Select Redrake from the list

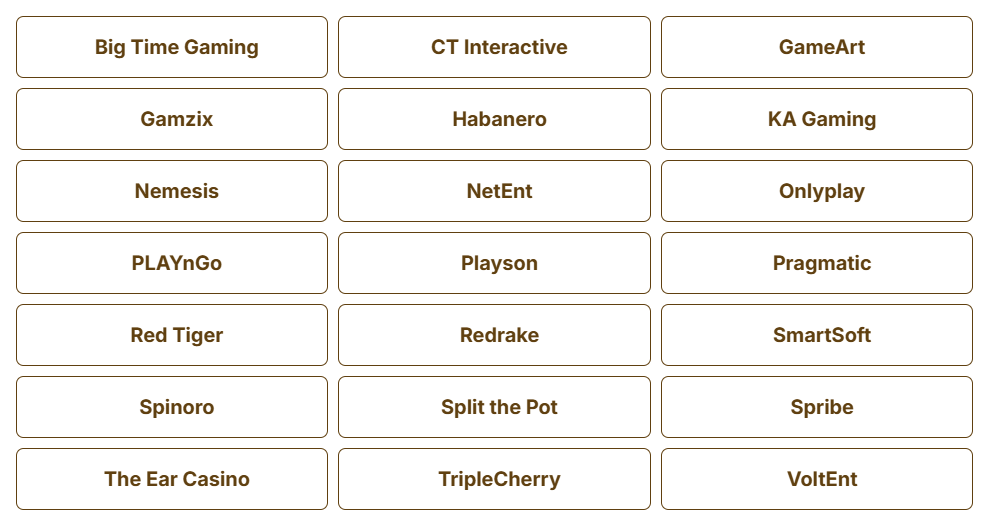click(x=494, y=335)
